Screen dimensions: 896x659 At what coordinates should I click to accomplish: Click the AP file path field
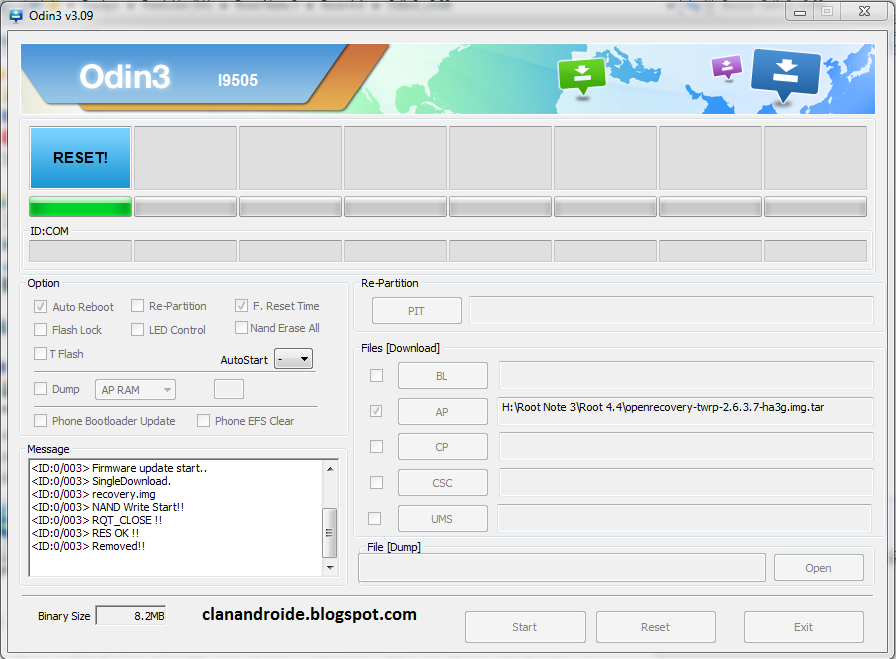(x=685, y=411)
